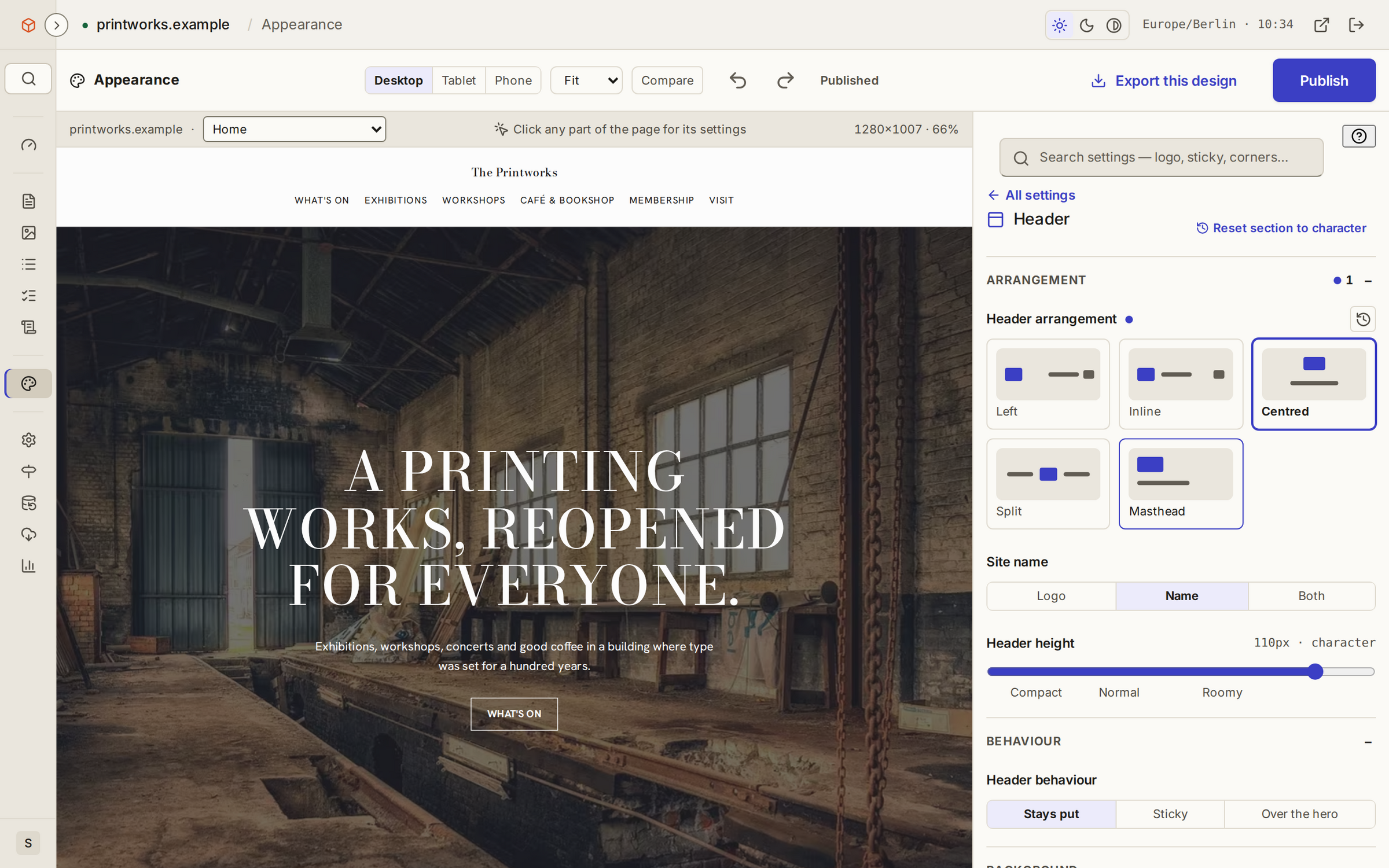Open the list icon in sidebar
The width and height of the screenshot is (1389, 868).
(x=28, y=264)
